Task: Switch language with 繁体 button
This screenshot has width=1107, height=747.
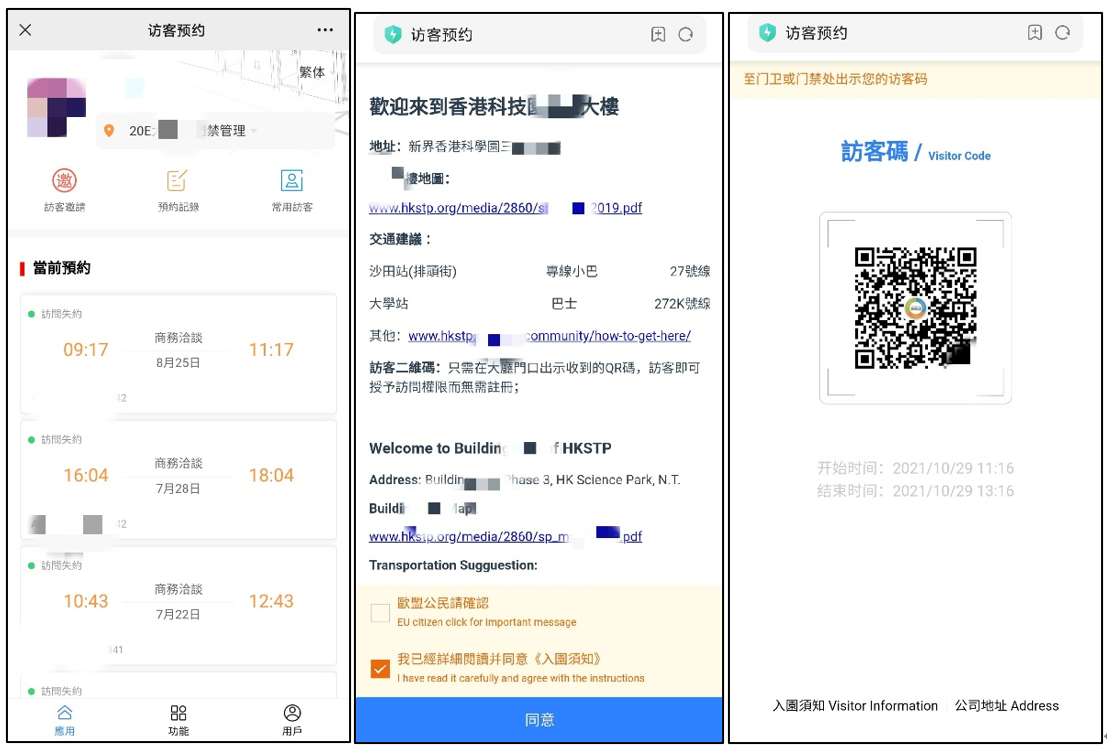Action: pos(312,72)
